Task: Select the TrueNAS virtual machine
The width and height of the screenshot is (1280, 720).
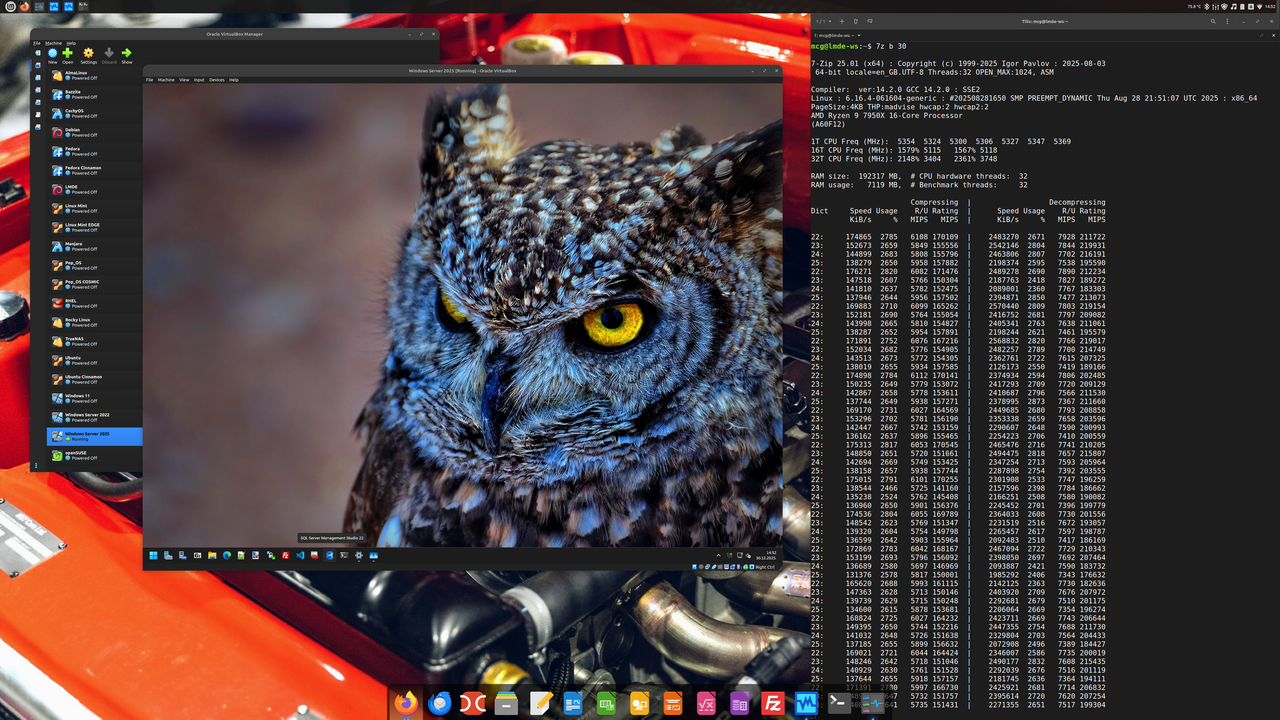Action: [x=94, y=341]
